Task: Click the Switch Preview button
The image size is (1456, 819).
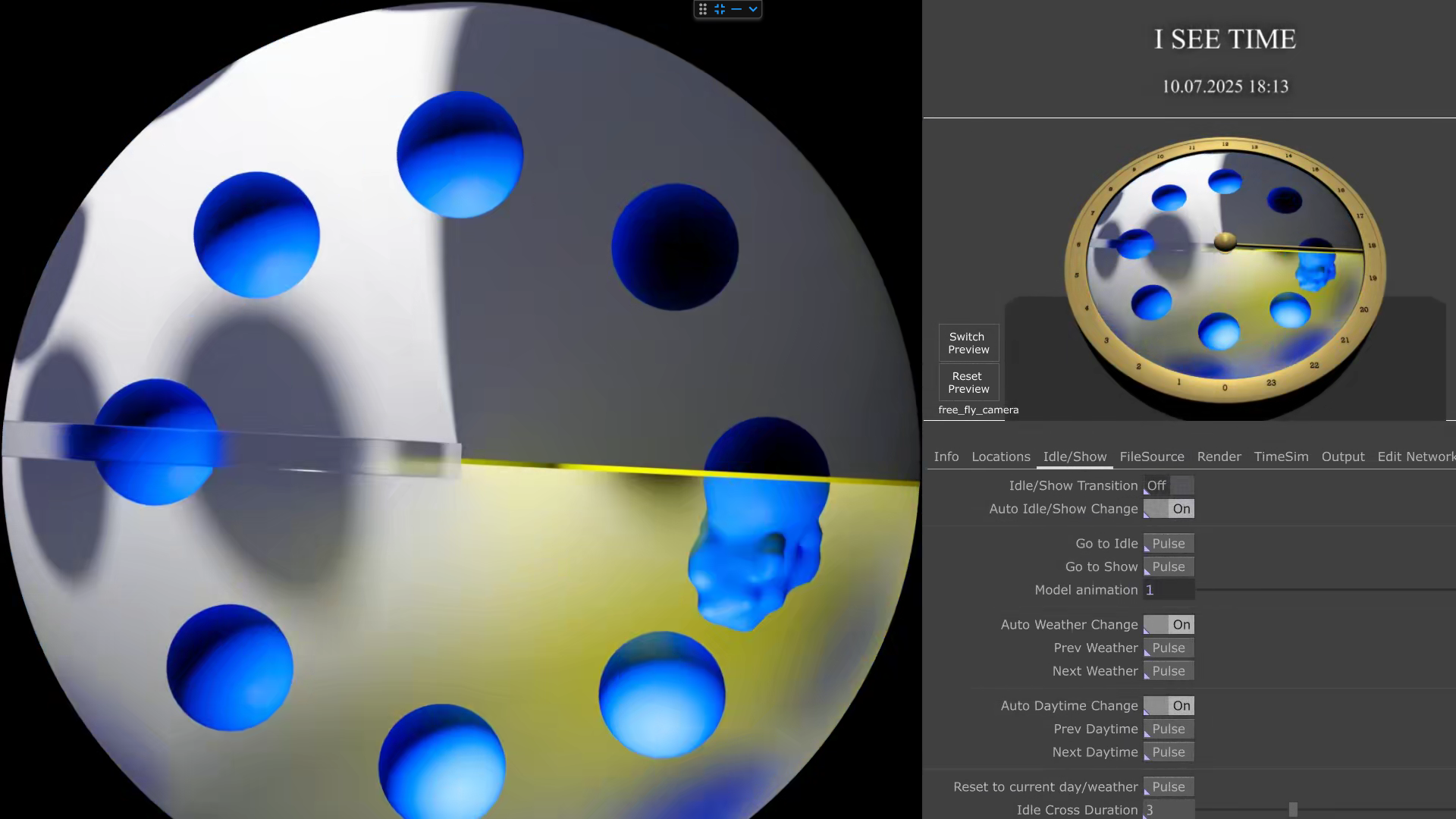Action: click(x=968, y=343)
